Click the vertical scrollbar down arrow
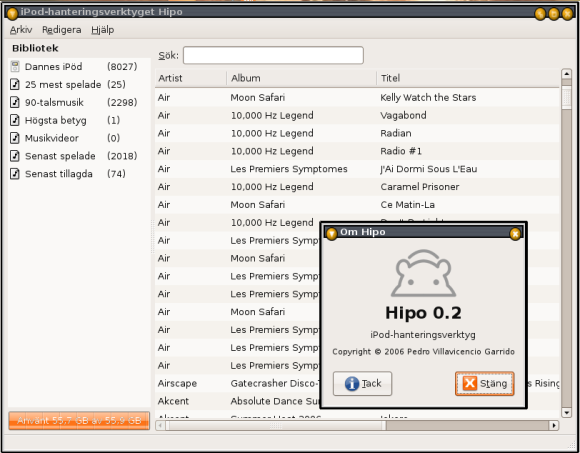The image size is (580, 453). [566, 412]
